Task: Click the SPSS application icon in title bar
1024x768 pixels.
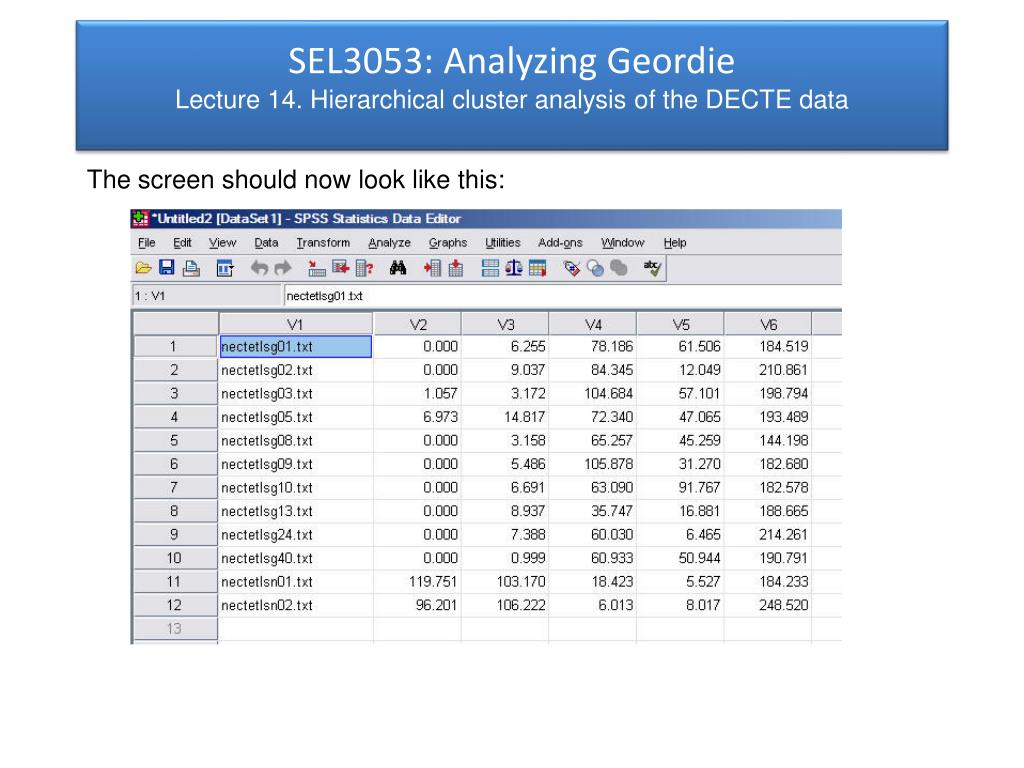Action: click(140, 218)
